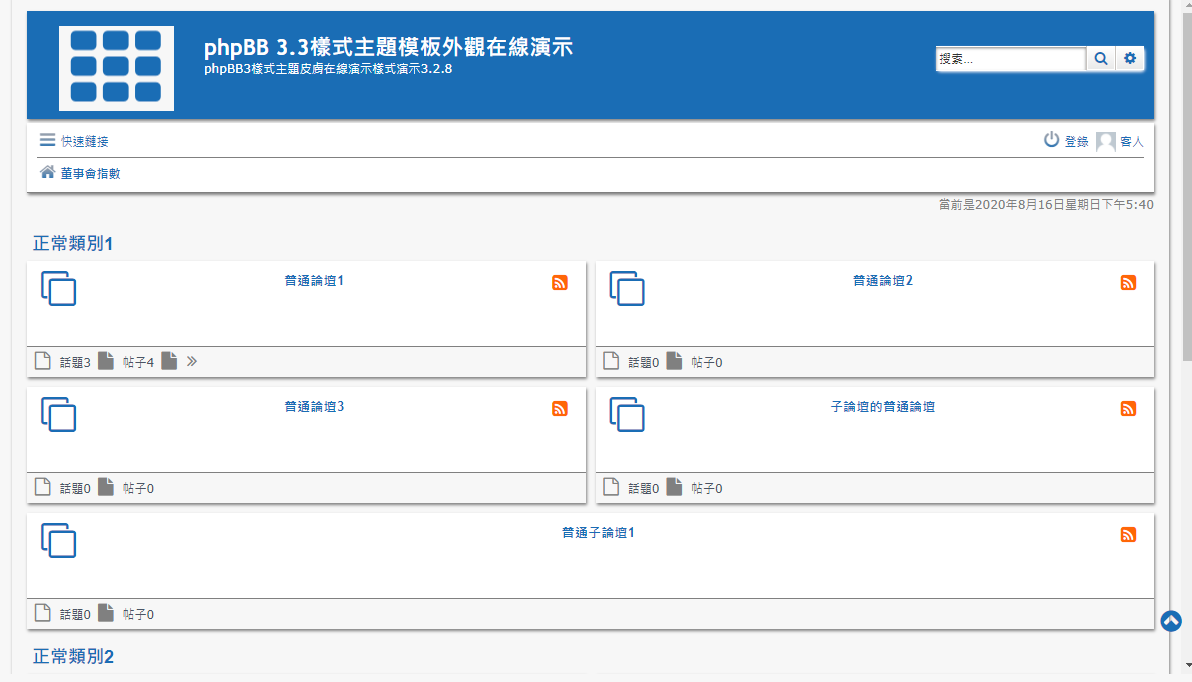This screenshot has height=682, width=1192.
Task: Open advanced search gear icon
Action: coord(1130,59)
